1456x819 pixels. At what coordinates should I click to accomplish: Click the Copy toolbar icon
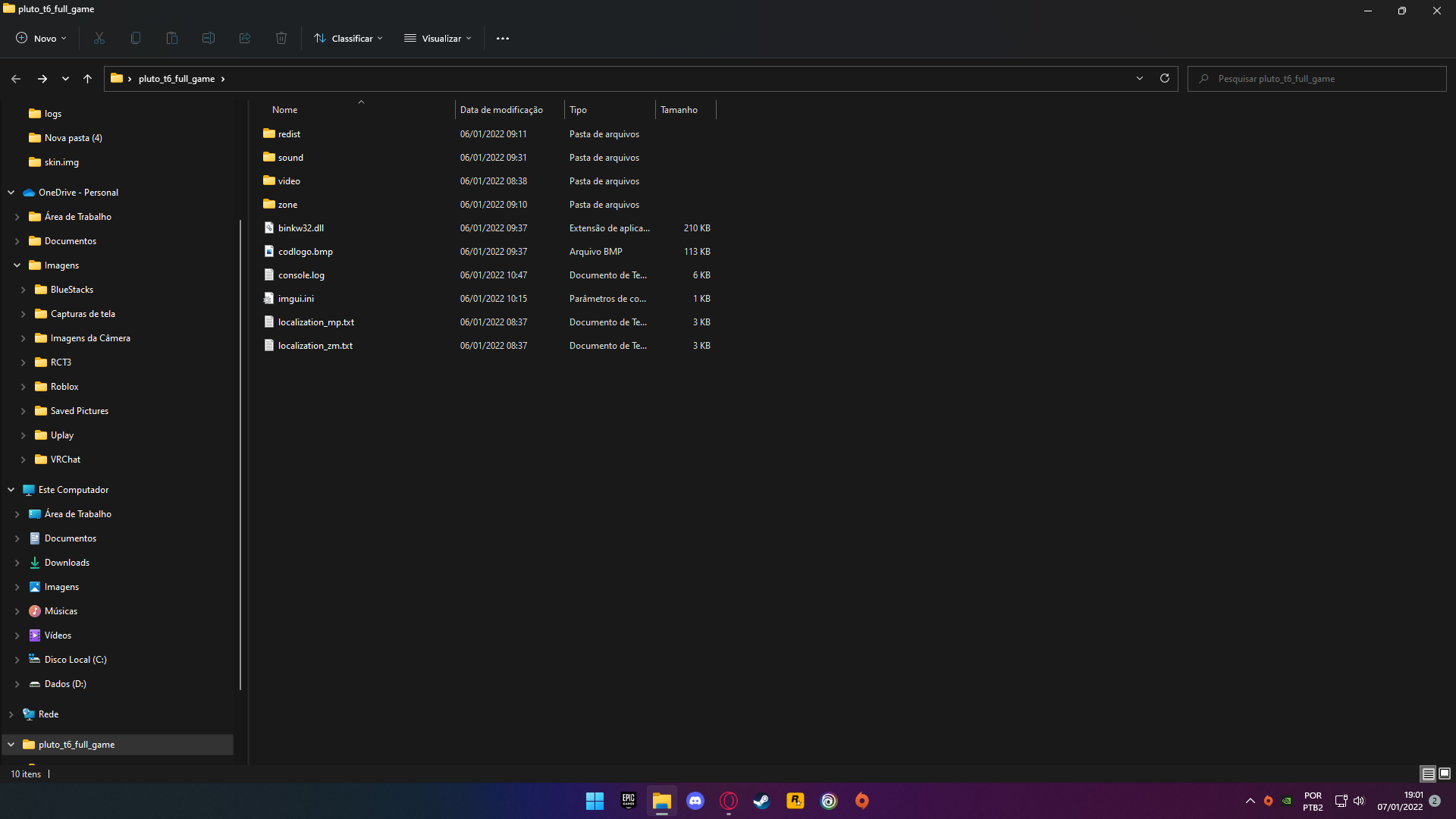tap(136, 38)
